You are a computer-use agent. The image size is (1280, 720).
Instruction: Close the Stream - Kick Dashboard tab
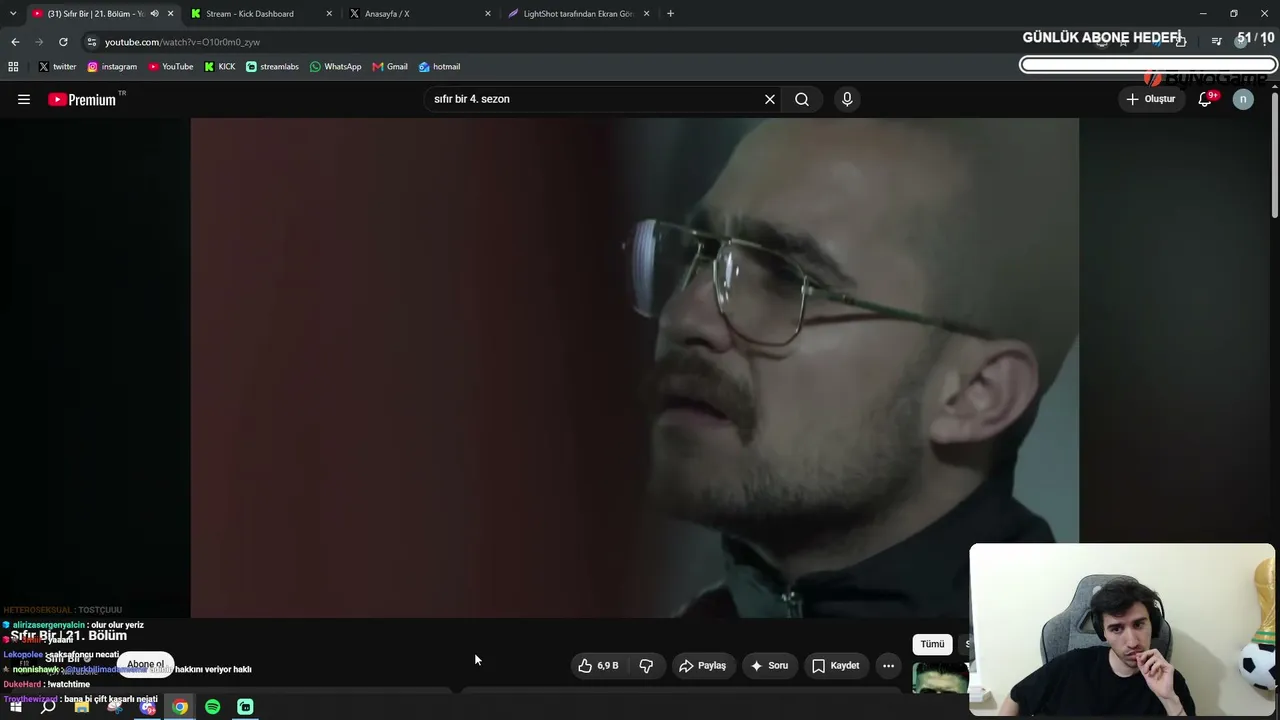[x=329, y=14]
